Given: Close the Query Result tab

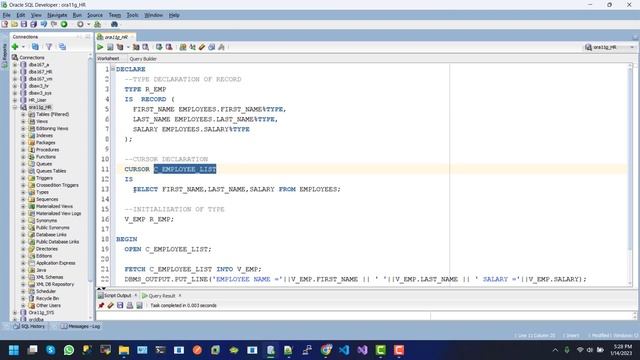Looking at the screenshot, I should tap(180, 296).
